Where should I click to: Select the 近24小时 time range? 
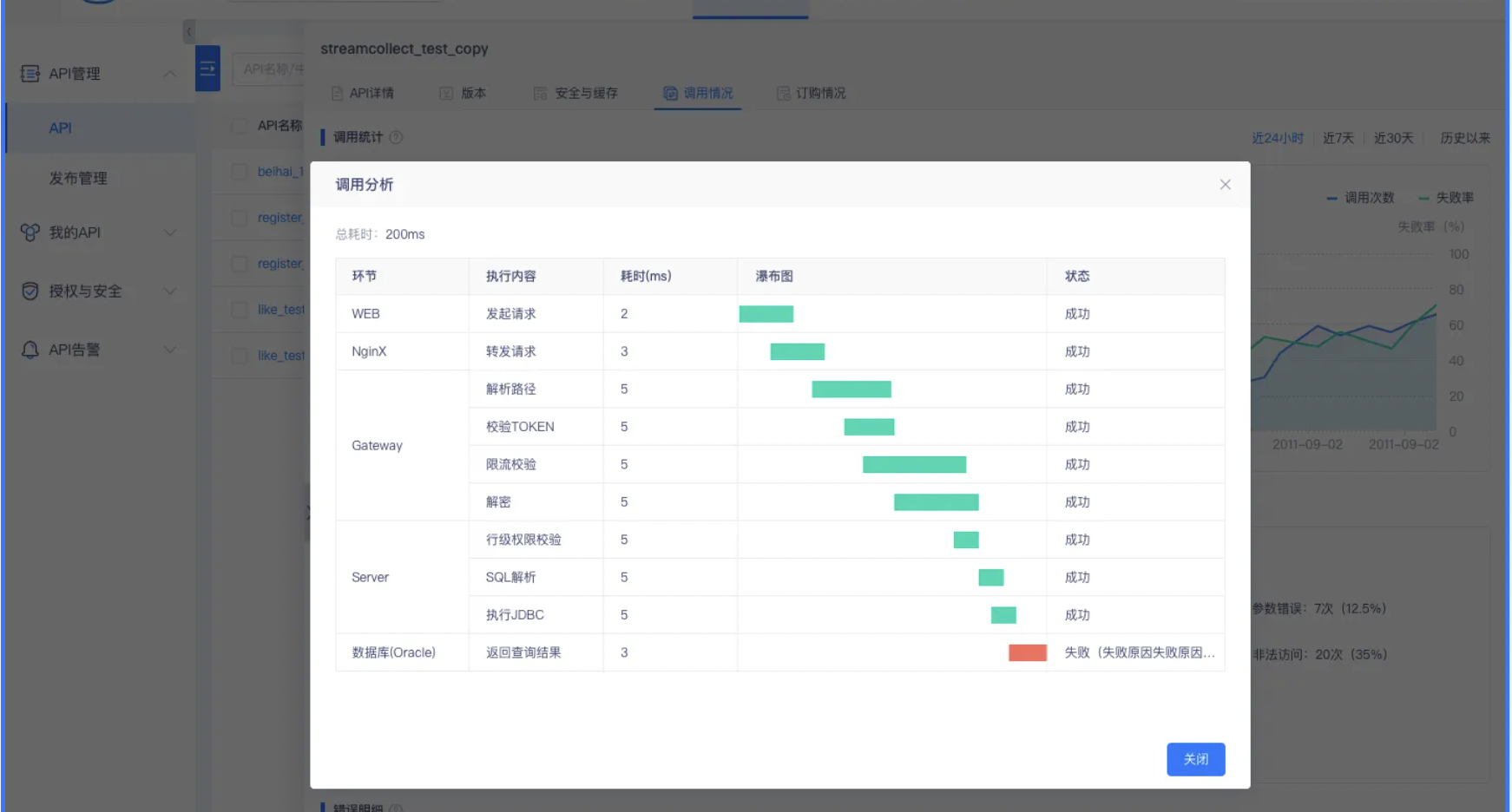click(1278, 138)
